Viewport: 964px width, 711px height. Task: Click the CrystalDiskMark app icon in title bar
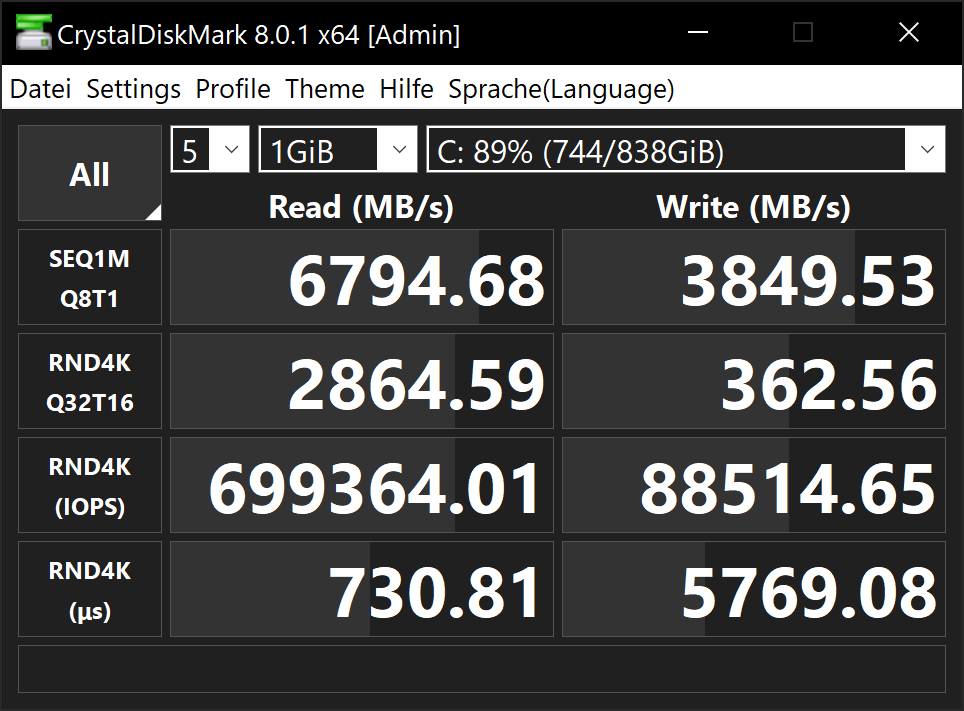33,33
